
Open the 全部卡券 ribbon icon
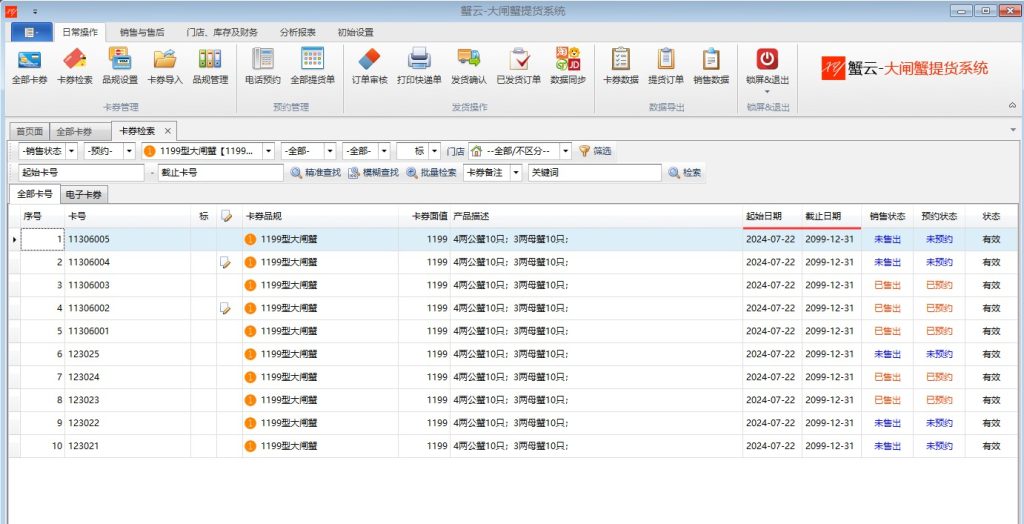click(x=29, y=66)
